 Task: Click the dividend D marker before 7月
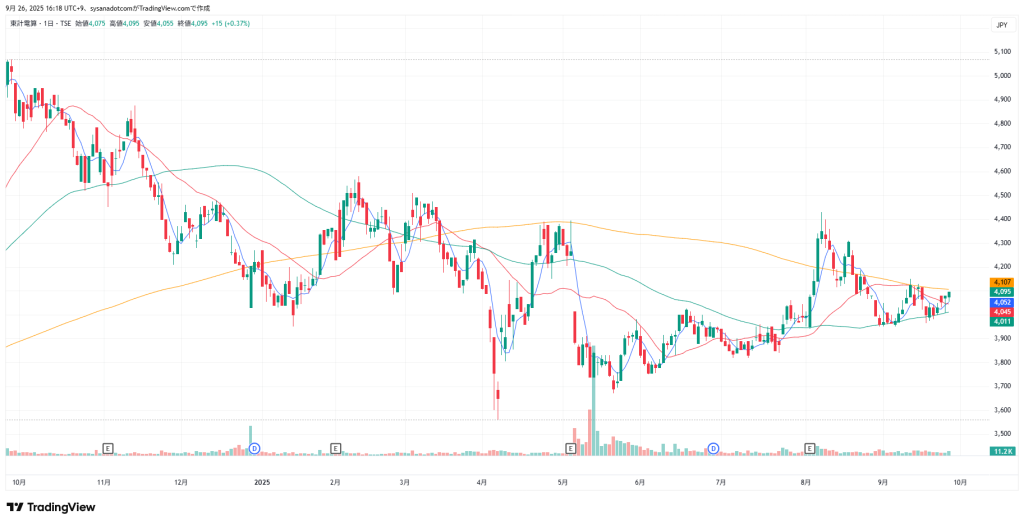coord(714,448)
